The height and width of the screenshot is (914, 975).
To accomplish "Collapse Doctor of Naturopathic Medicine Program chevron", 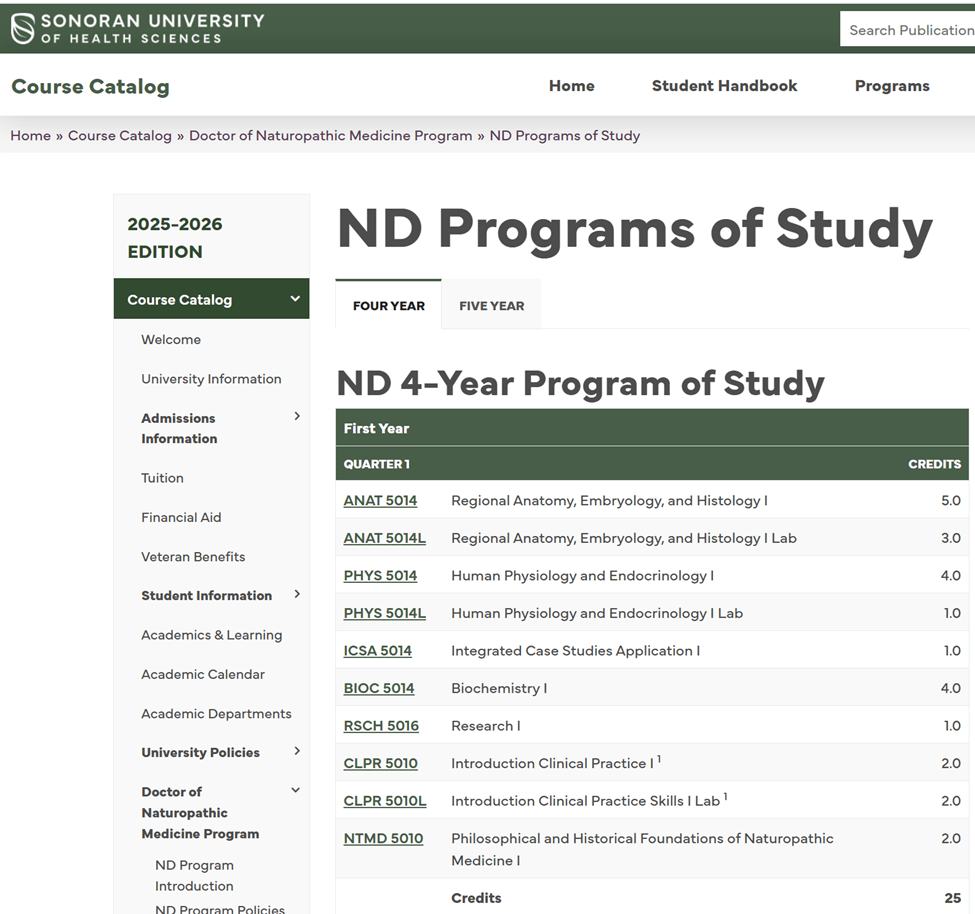I will point(296,790).
